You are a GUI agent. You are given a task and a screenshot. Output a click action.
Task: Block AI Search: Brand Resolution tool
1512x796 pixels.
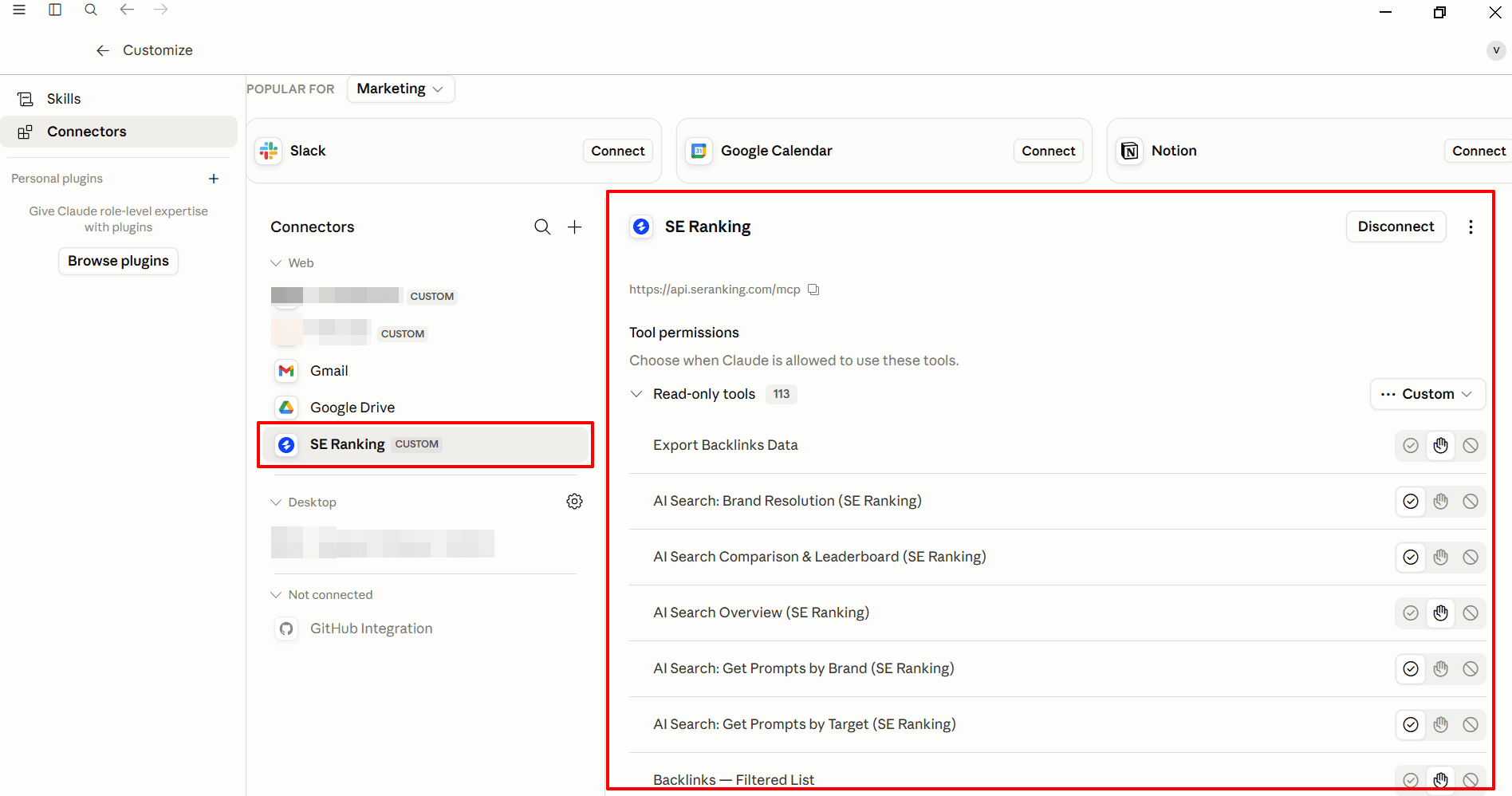click(x=1471, y=502)
